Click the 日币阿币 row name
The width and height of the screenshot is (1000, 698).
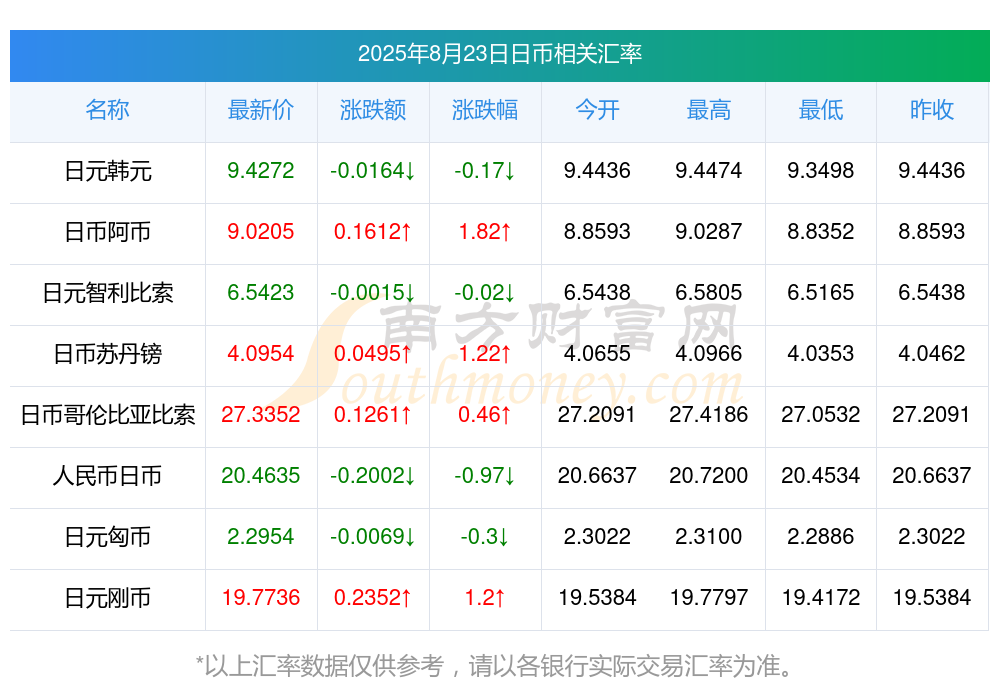click(108, 232)
